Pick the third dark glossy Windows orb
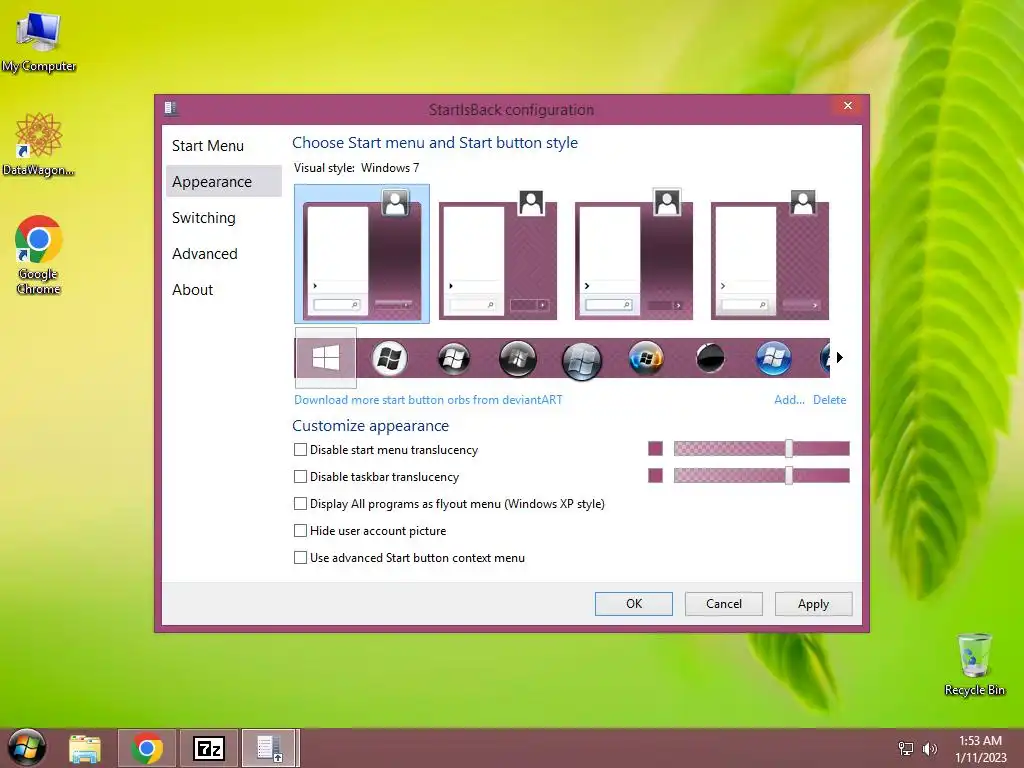The image size is (1024, 768). pos(453,359)
